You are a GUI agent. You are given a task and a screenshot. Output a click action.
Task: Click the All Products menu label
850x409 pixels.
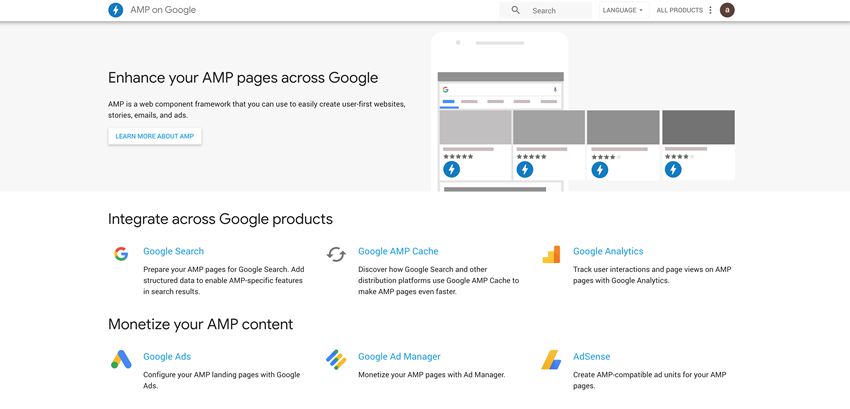(679, 10)
